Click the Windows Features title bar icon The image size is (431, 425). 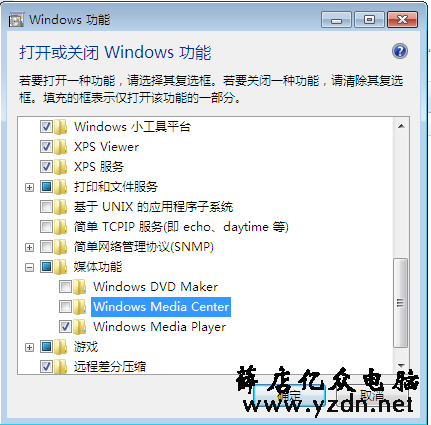(x=16, y=20)
